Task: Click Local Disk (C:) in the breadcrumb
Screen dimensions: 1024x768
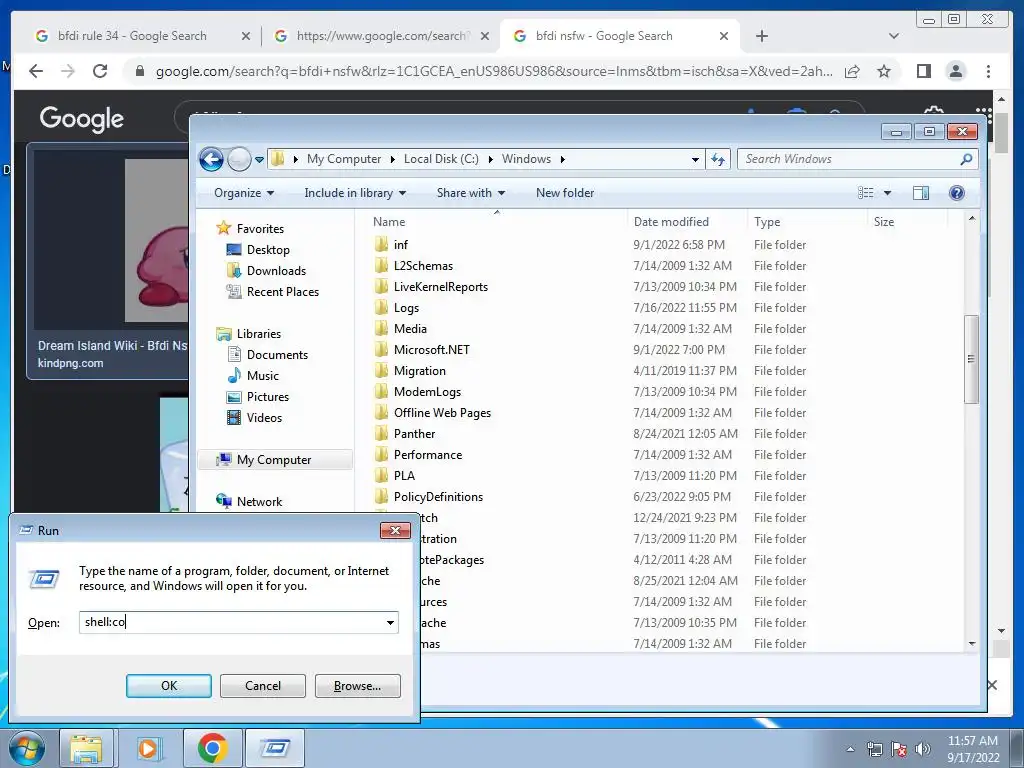Action: click(x=441, y=159)
